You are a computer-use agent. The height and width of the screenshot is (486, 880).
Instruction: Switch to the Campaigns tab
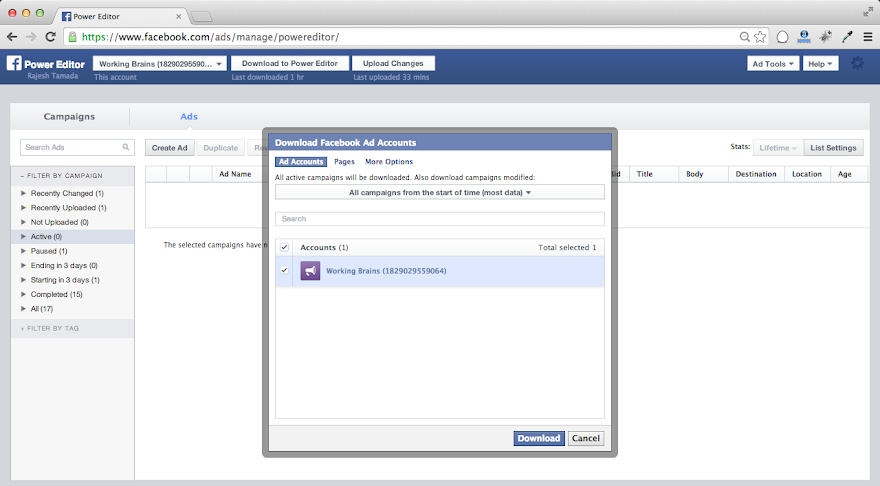[70, 116]
